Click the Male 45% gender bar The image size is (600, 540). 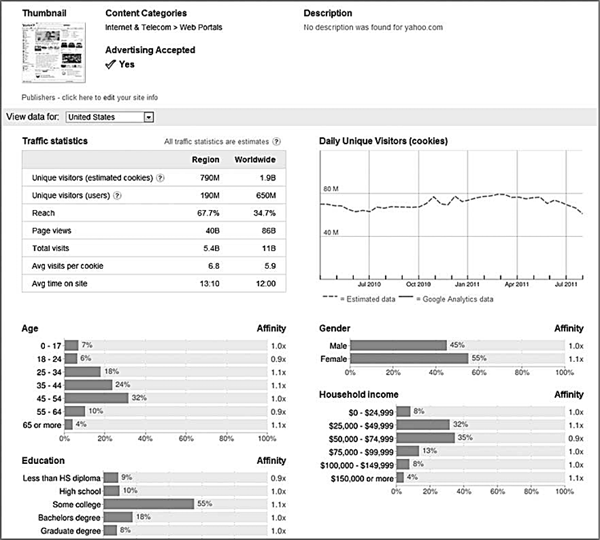pyautogui.click(x=399, y=345)
